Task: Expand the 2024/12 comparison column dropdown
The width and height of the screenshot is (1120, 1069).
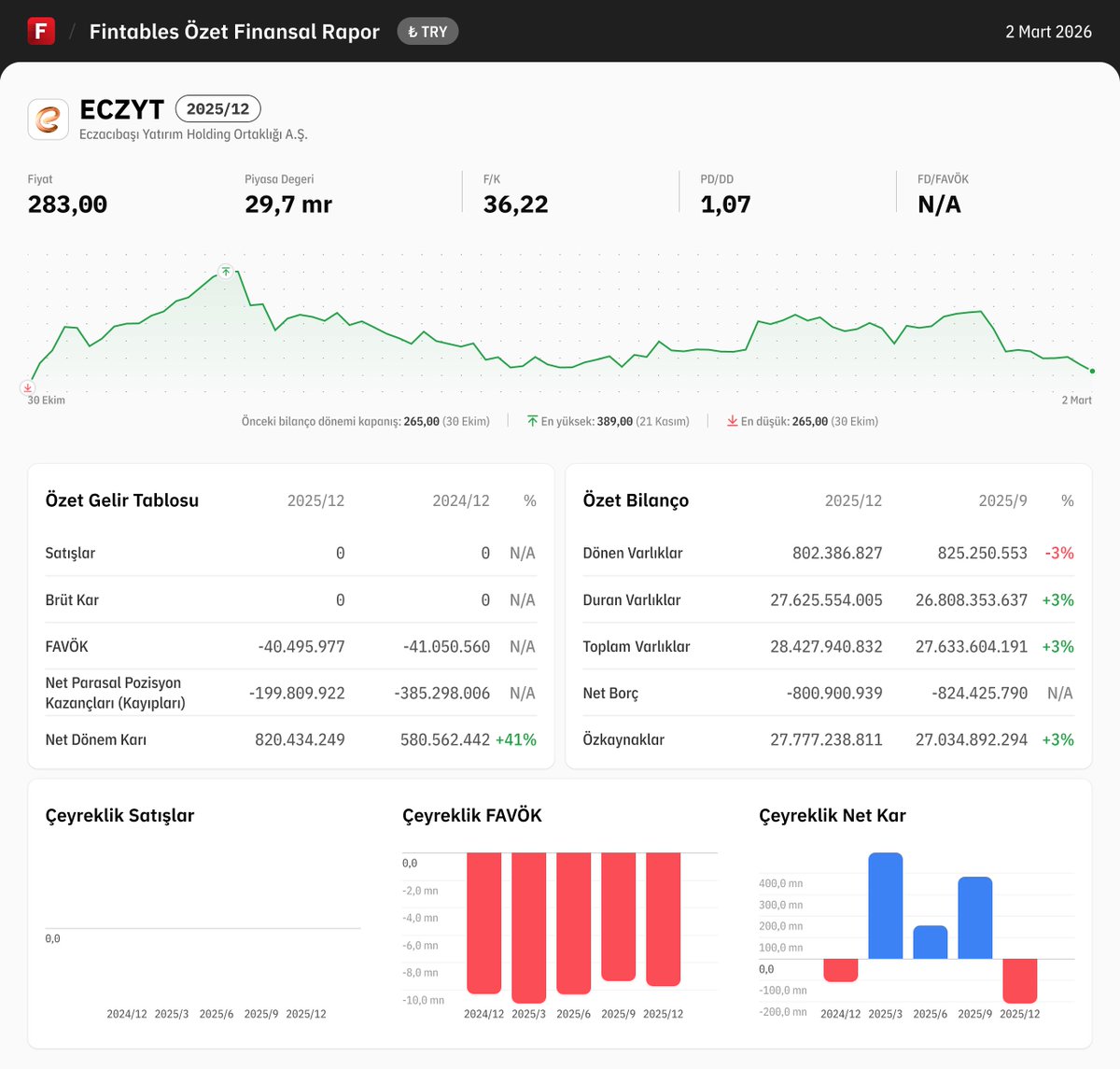Action: (460, 500)
